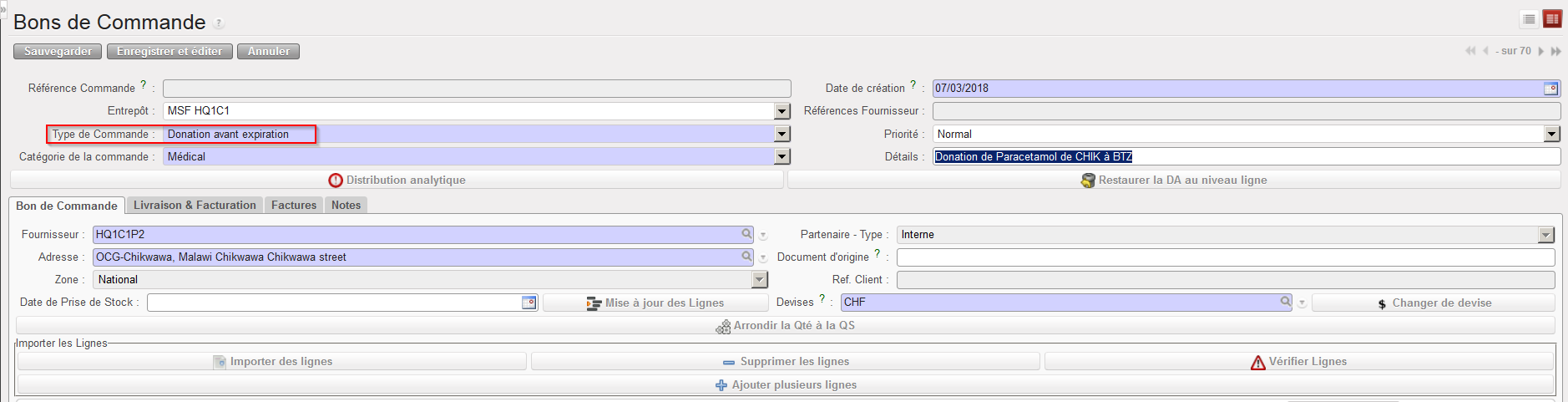
Task: Open the Catégorie de la commande dropdown
Action: coord(781,156)
